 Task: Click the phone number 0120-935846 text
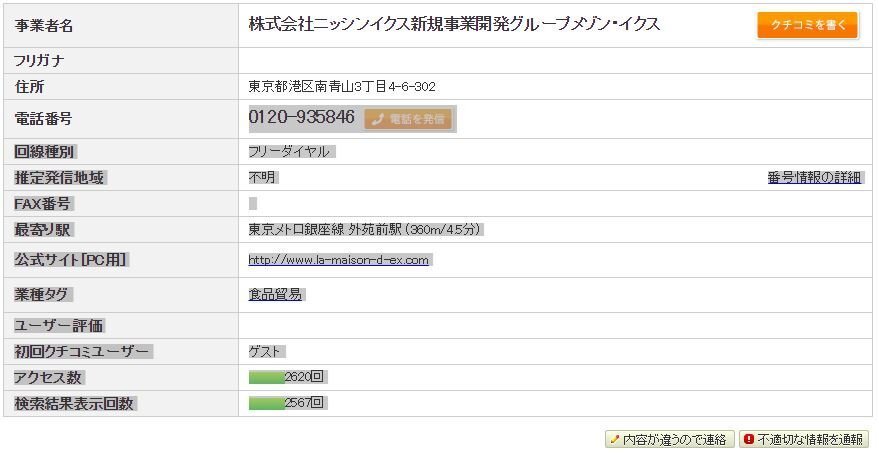click(302, 117)
